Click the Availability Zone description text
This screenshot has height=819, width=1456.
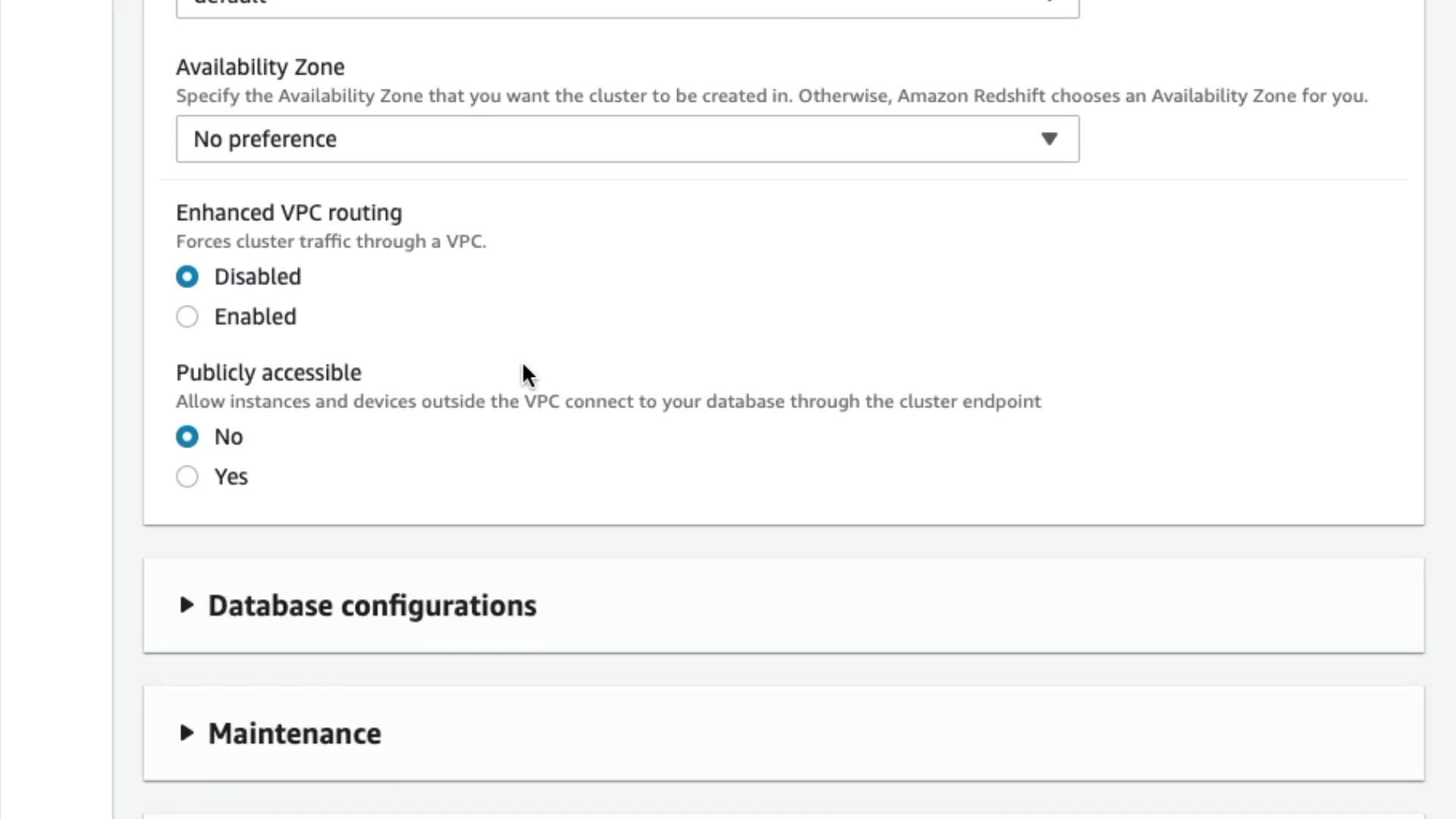(771, 96)
